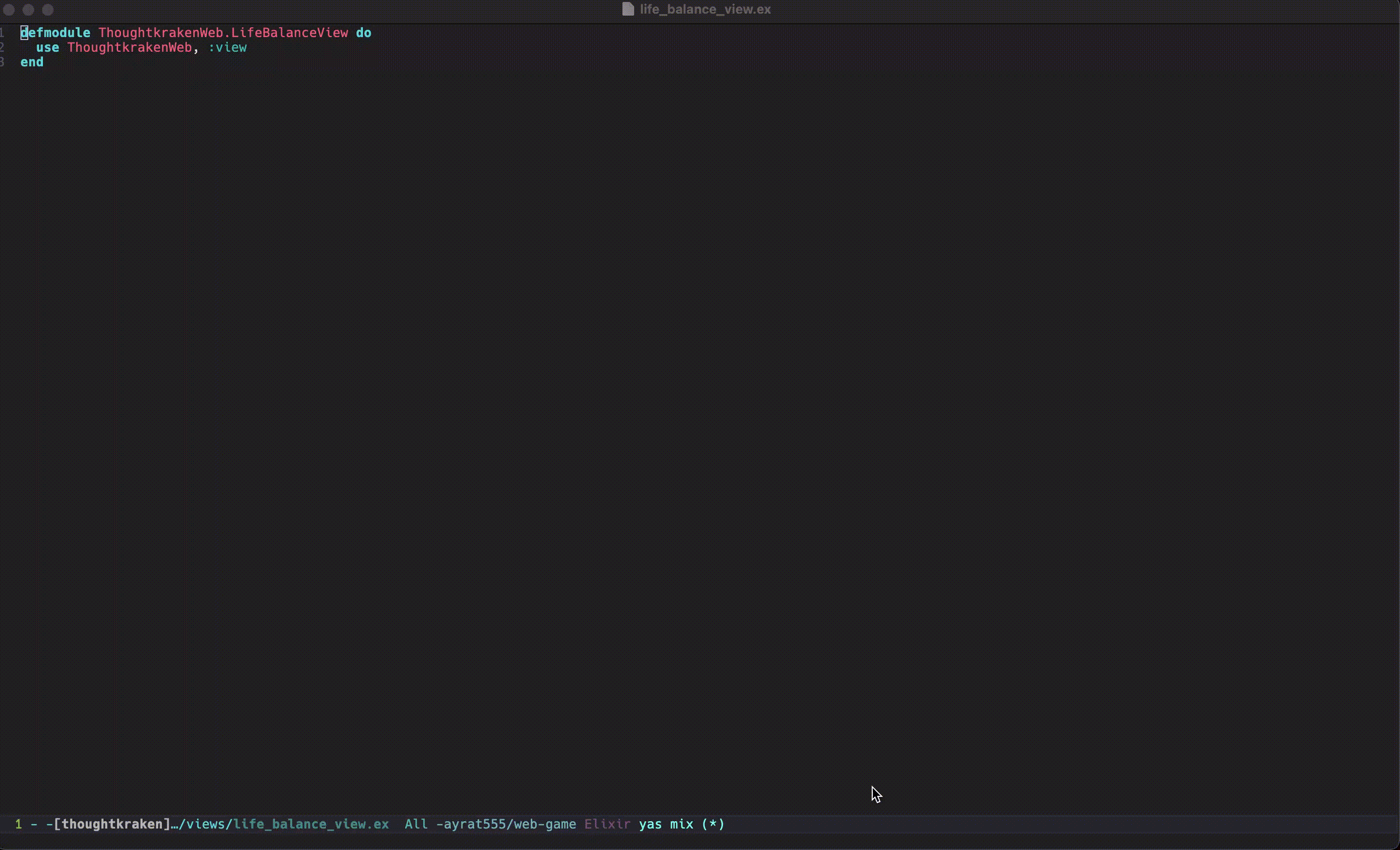Click the 'mix' minor mode indicator

coord(681,824)
